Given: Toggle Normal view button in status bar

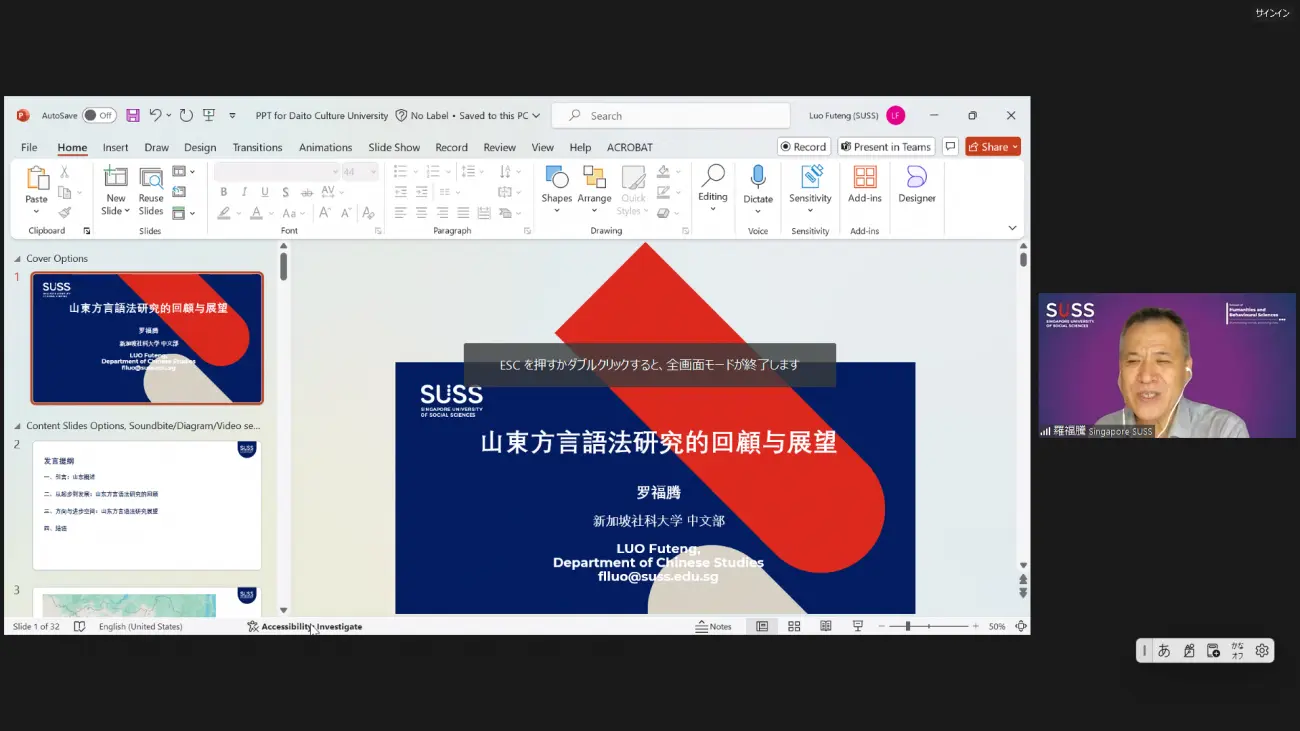Looking at the screenshot, I should point(762,627).
